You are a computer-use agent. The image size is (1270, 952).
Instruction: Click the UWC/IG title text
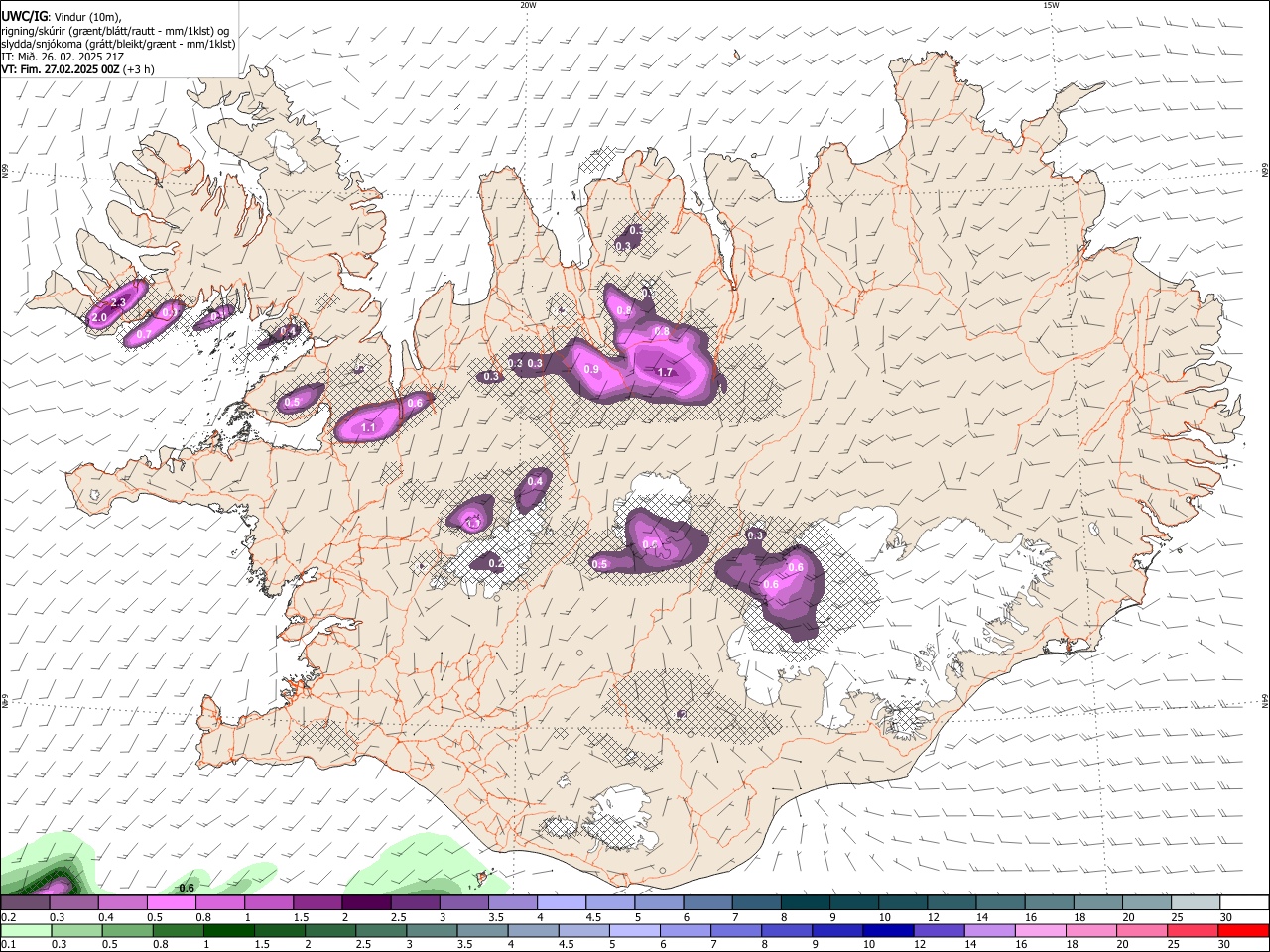point(25,16)
